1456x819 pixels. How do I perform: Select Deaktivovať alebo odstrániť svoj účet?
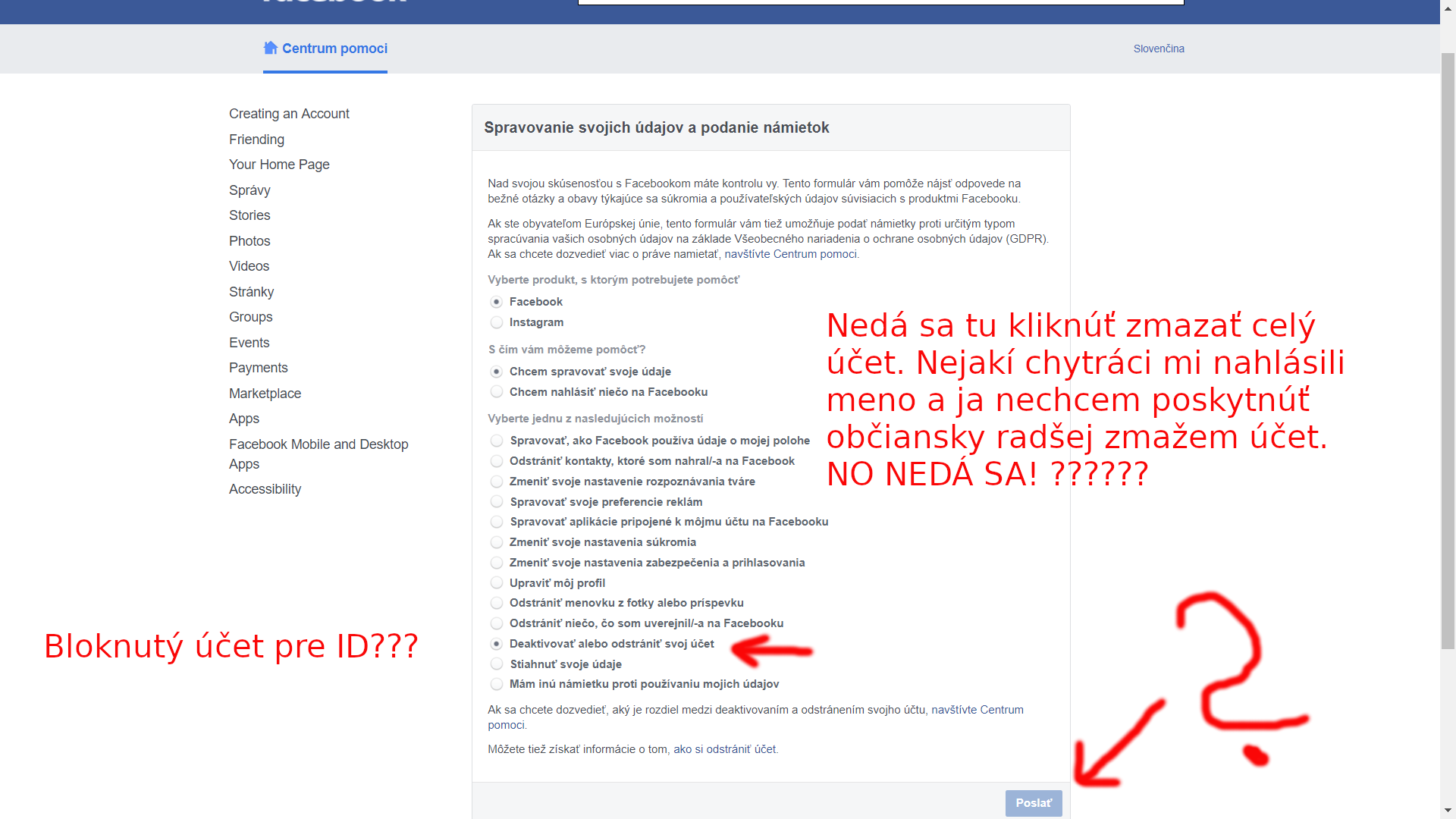pos(497,644)
